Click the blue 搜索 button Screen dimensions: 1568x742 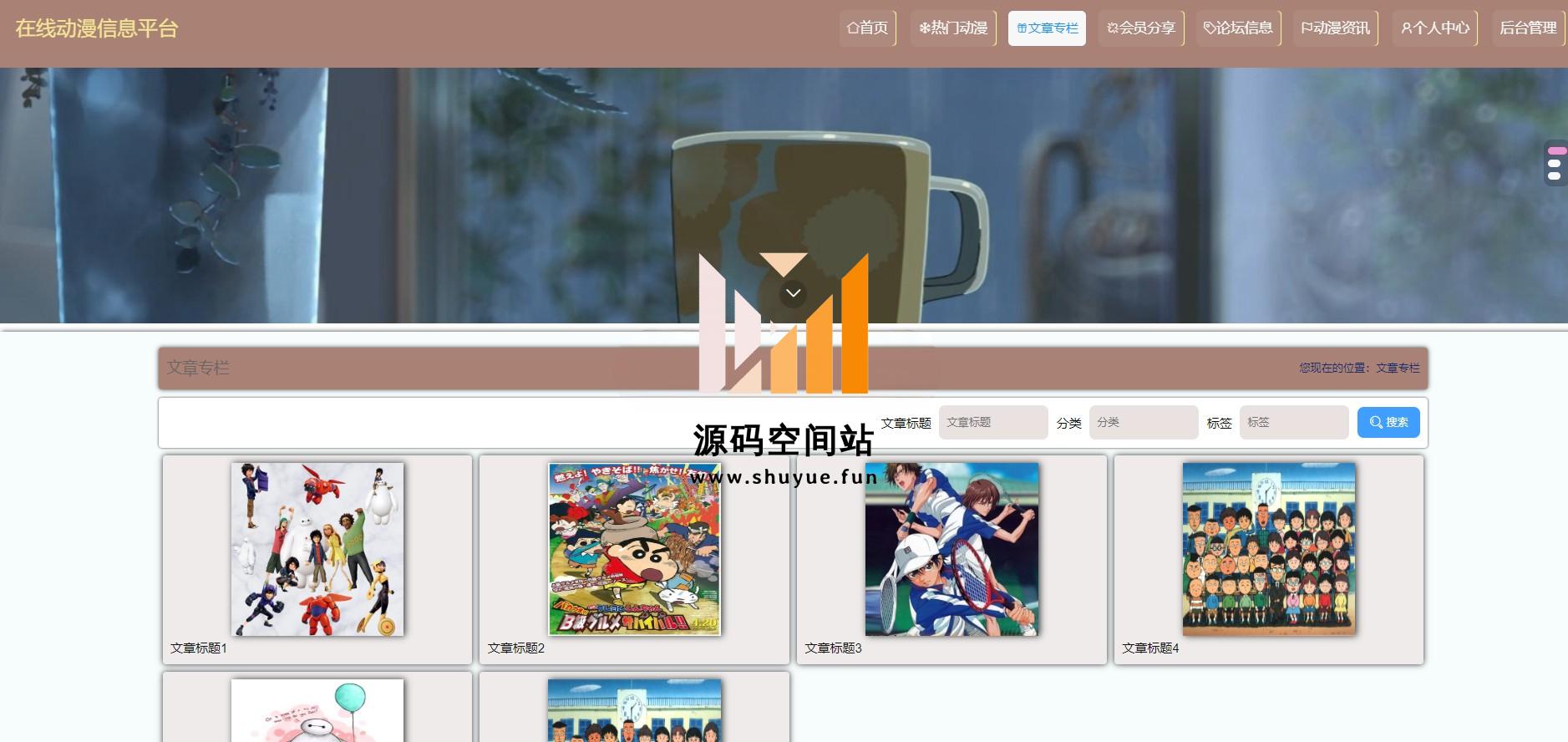(1388, 423)
